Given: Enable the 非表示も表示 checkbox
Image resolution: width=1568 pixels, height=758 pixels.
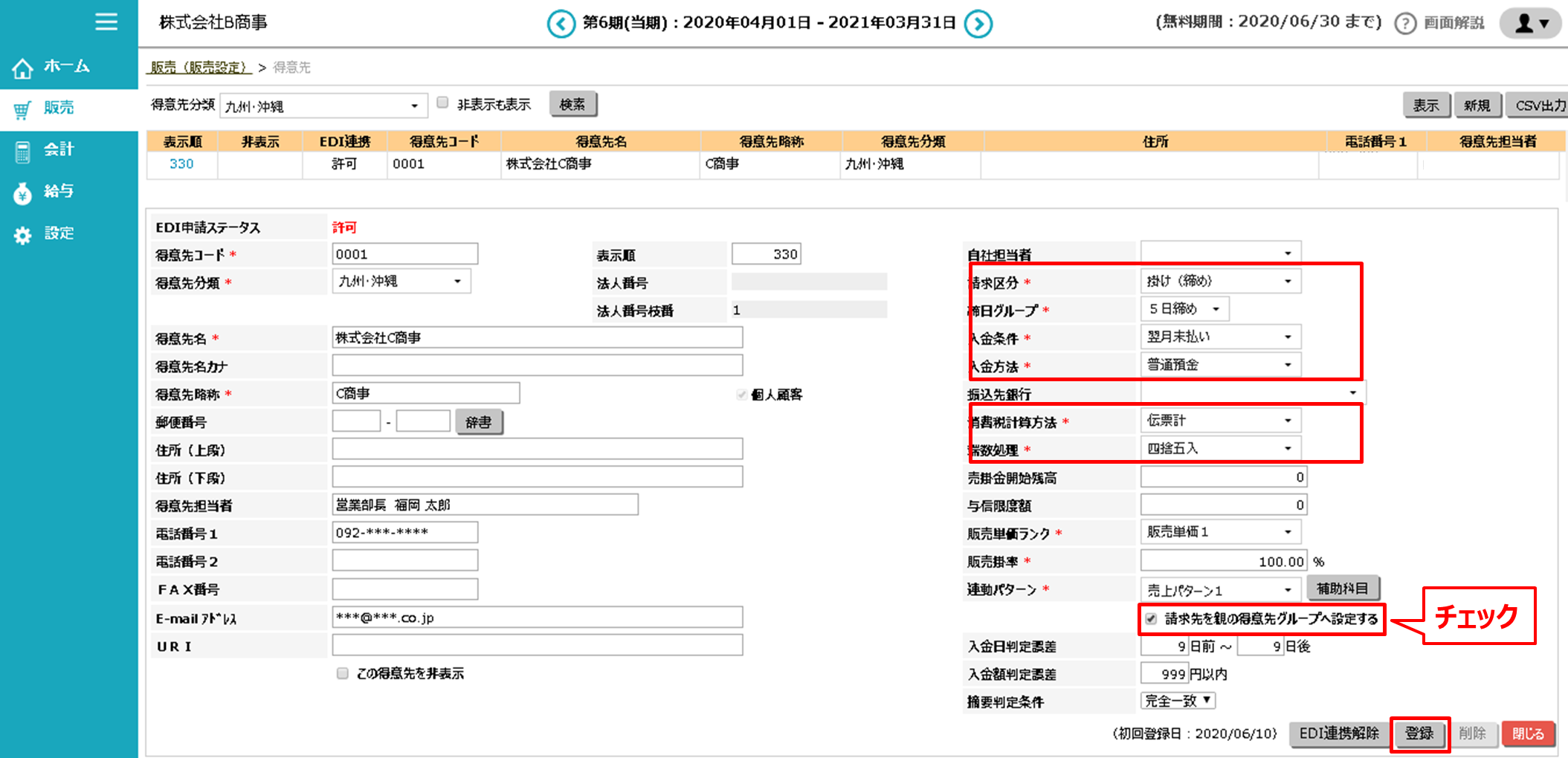Looking at the screenshot, I should coord(443,103).
